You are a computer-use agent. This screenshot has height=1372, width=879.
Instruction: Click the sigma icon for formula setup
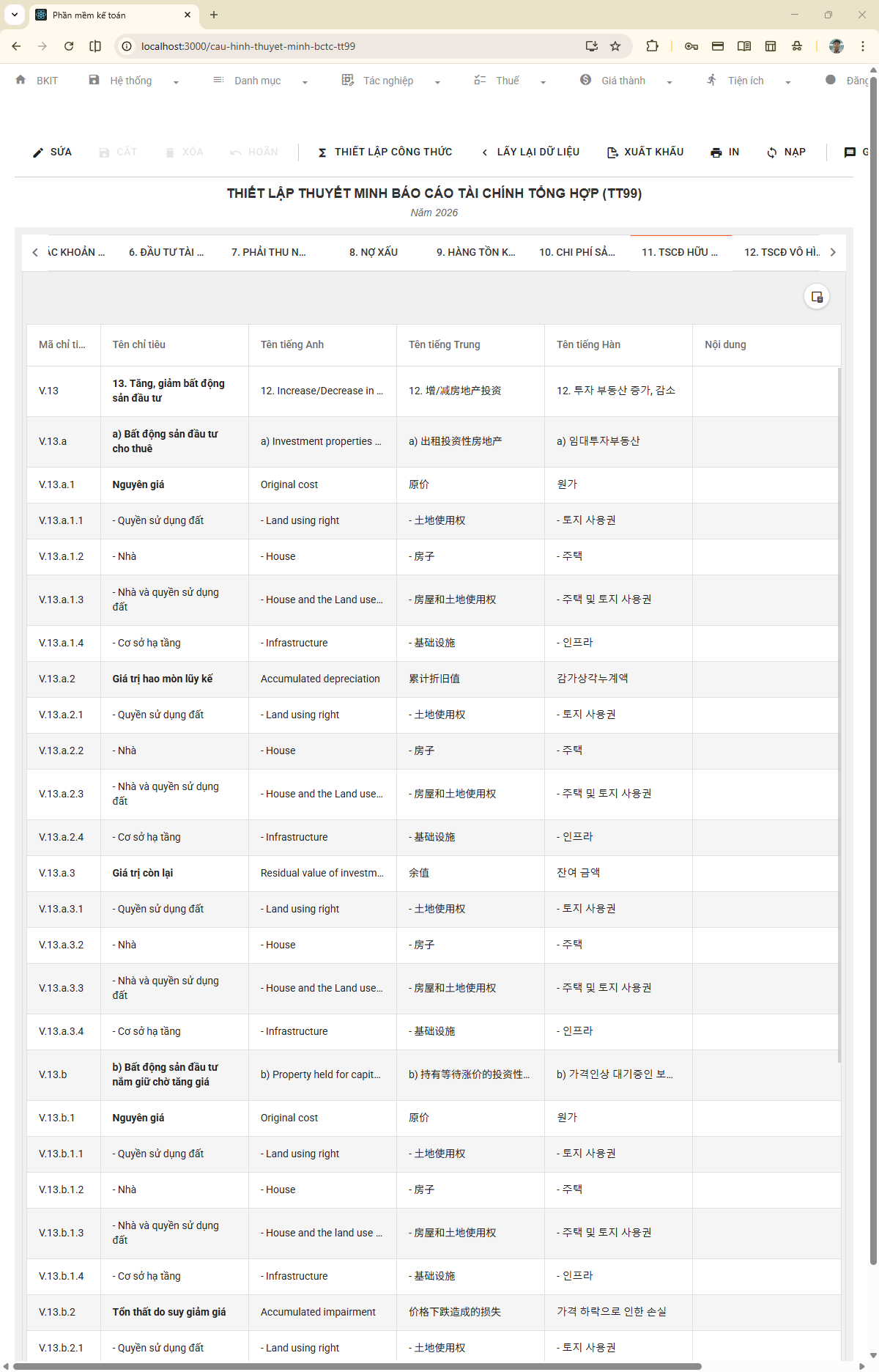(322, 152)
